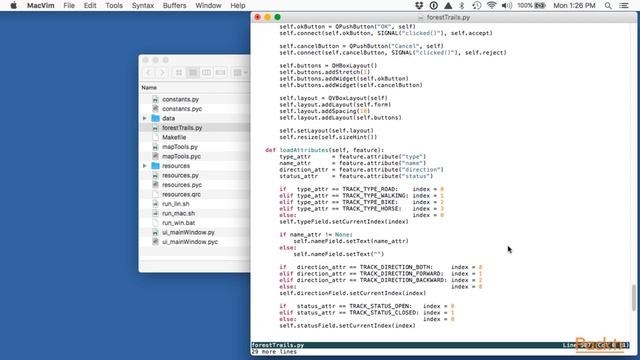Viewport: 640px width, 360px height.
Task: Switch Finder to column view
Action: tap(207, 73)
